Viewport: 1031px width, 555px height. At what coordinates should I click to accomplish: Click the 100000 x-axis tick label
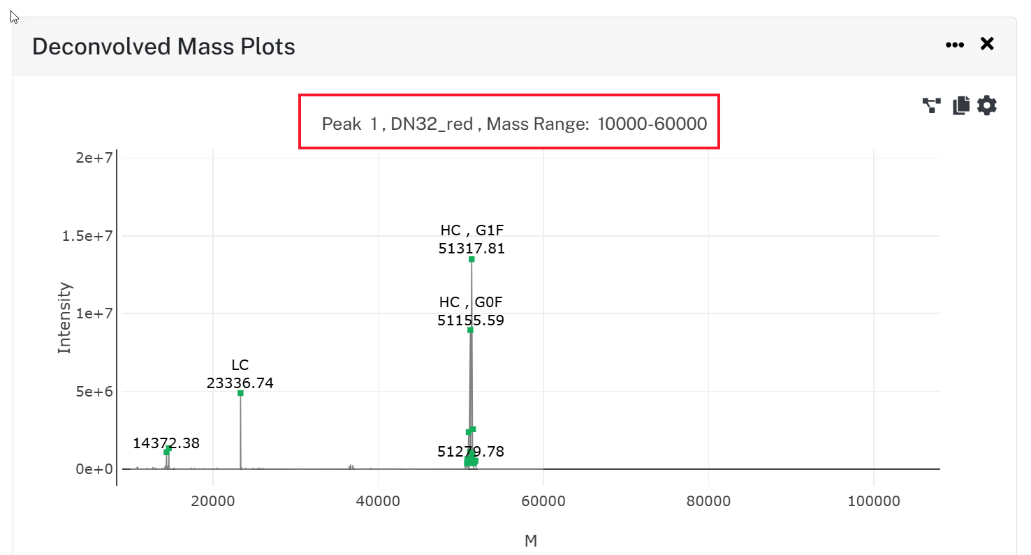click(x=874, y=501)
